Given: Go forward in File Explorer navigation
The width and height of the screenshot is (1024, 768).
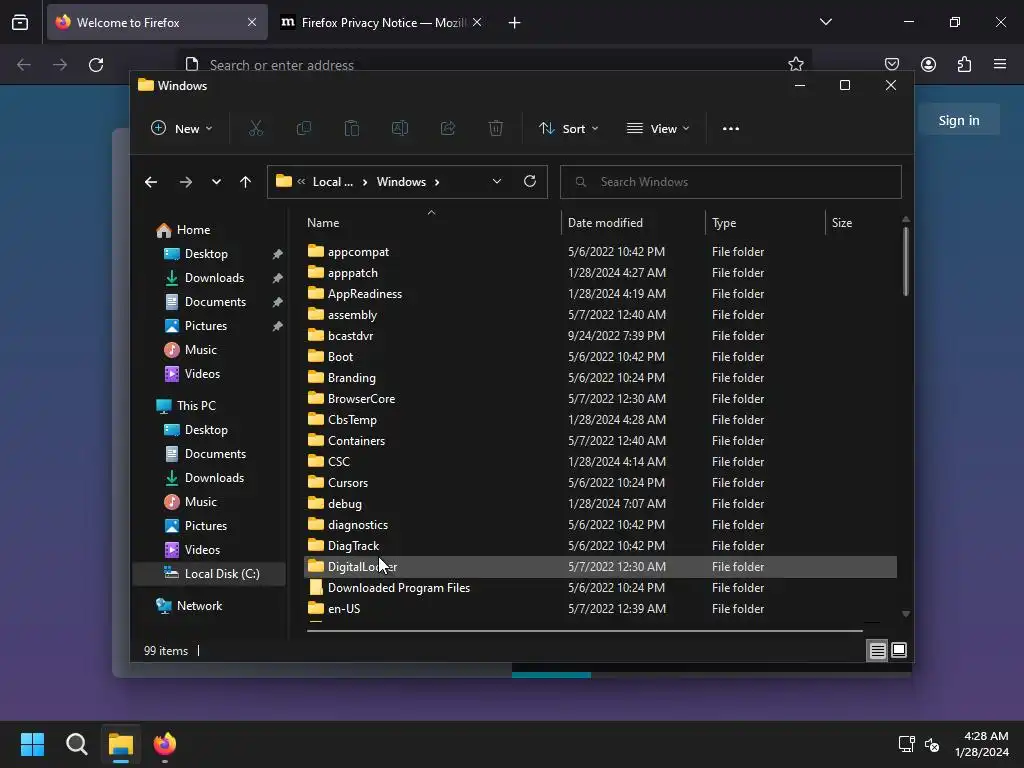Looking at the screenshot, I should click(x=185, y=182).
